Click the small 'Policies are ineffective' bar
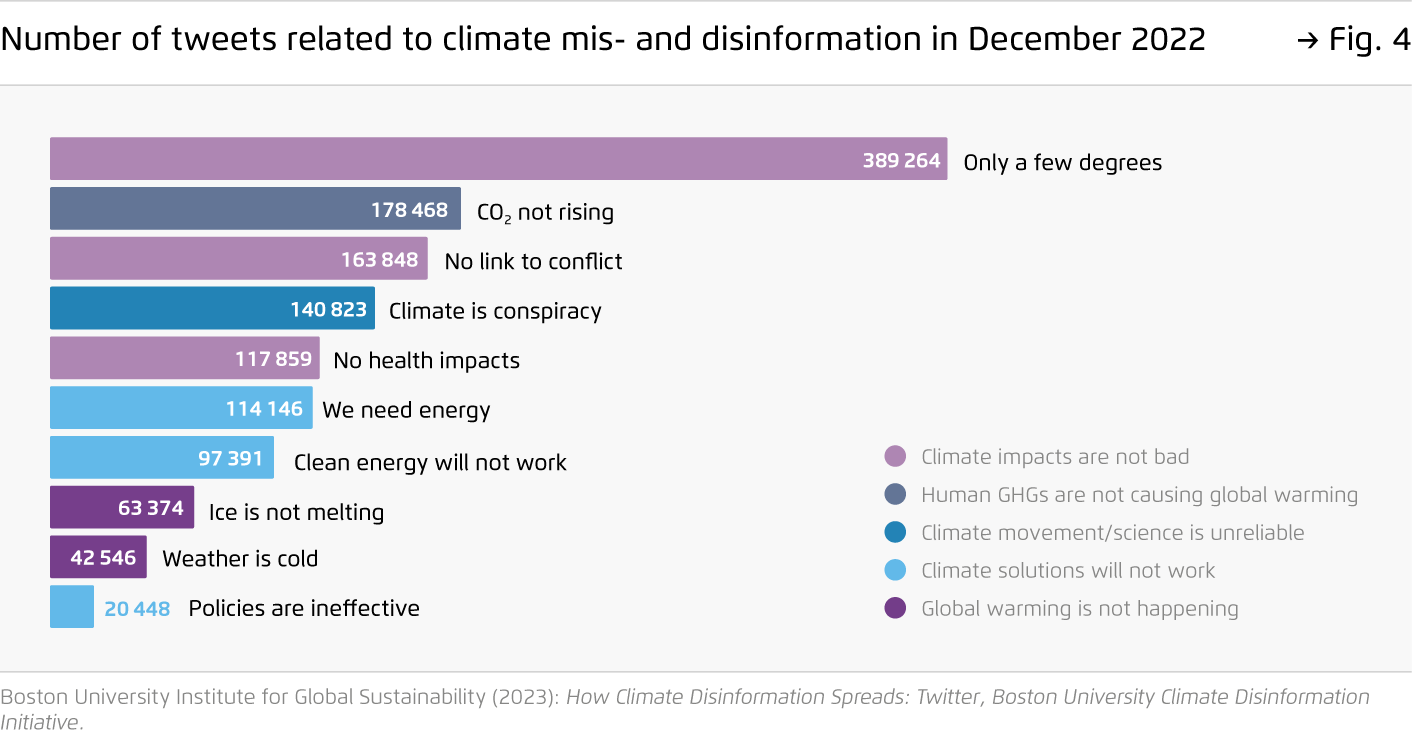 72,607
